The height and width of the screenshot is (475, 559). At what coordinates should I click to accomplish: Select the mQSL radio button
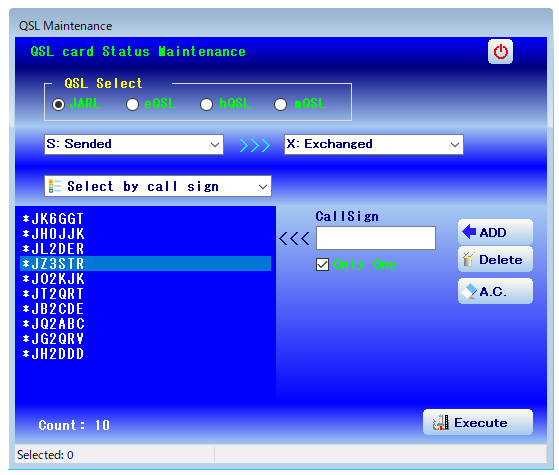280,104
